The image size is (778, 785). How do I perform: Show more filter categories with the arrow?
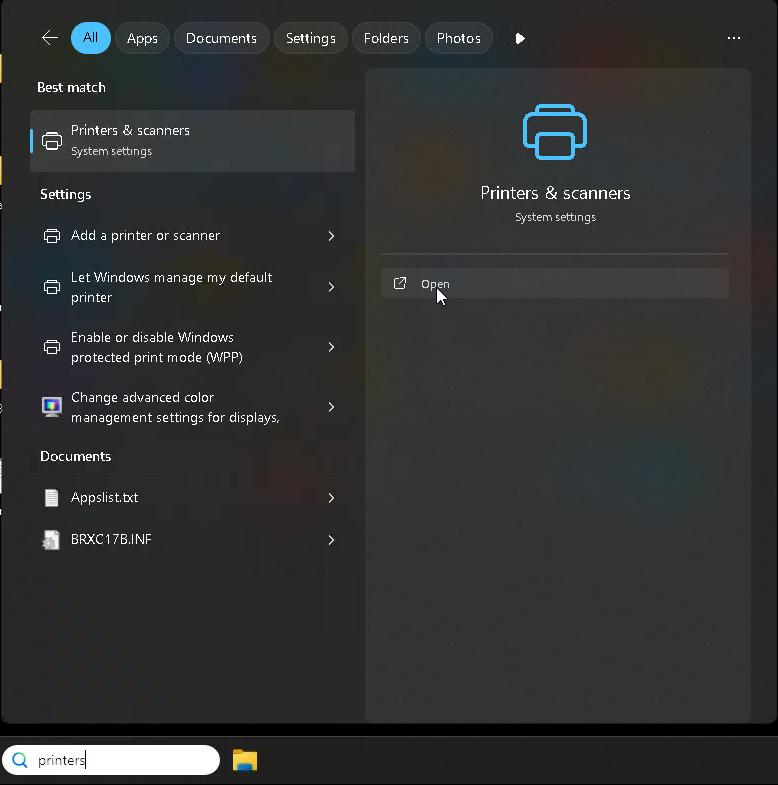(519, 38)
